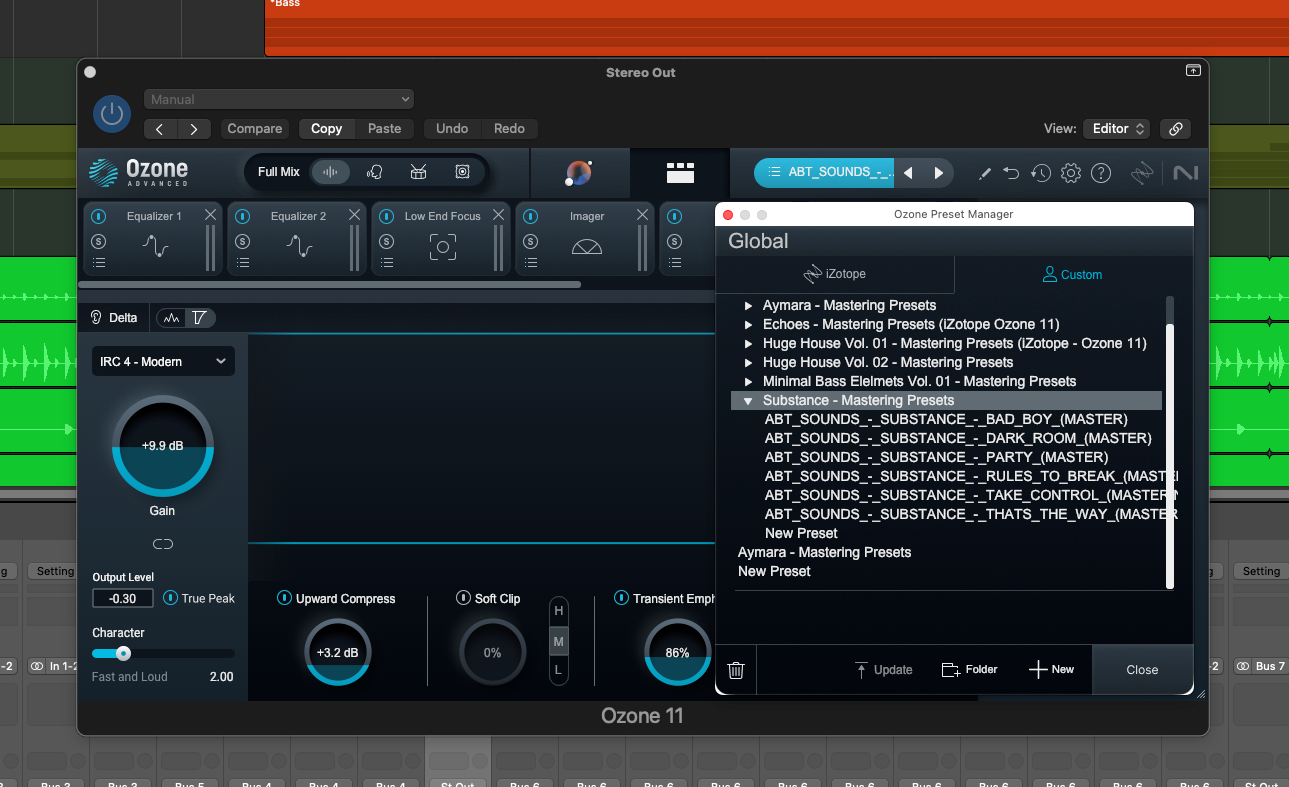Click the Character slider handle
This screenshot has width=1289, height=787.
point(123,653)
